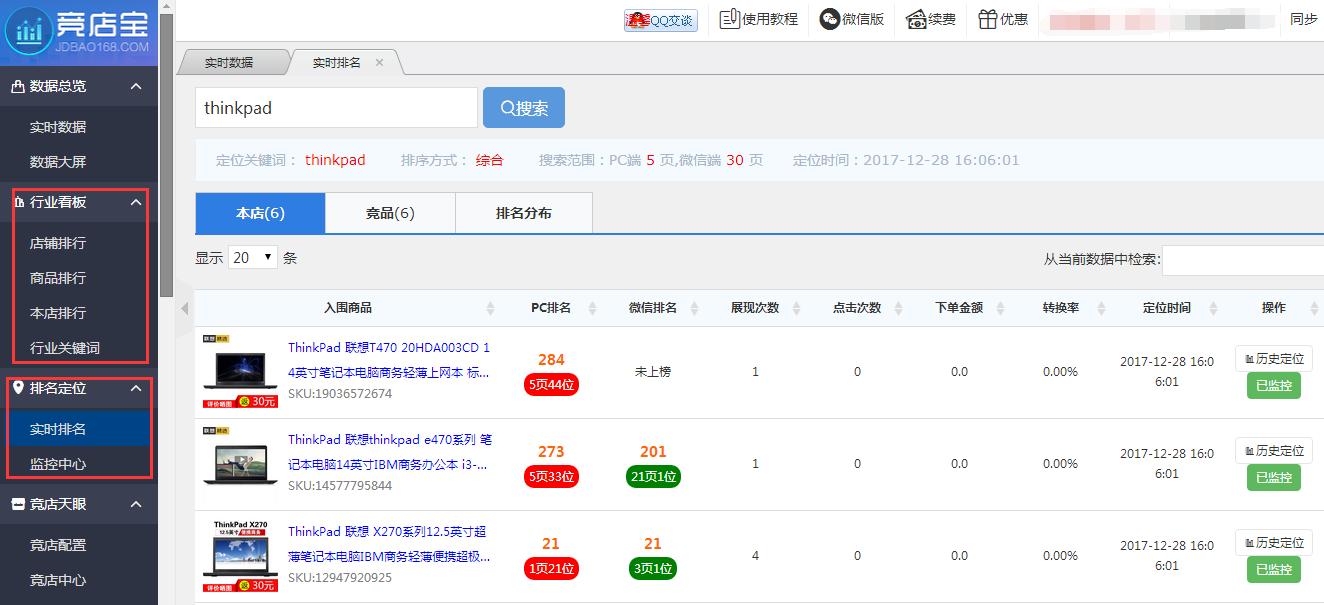
Task: Open 实时排名 in sidebar
Action: (x=79, y=429)
